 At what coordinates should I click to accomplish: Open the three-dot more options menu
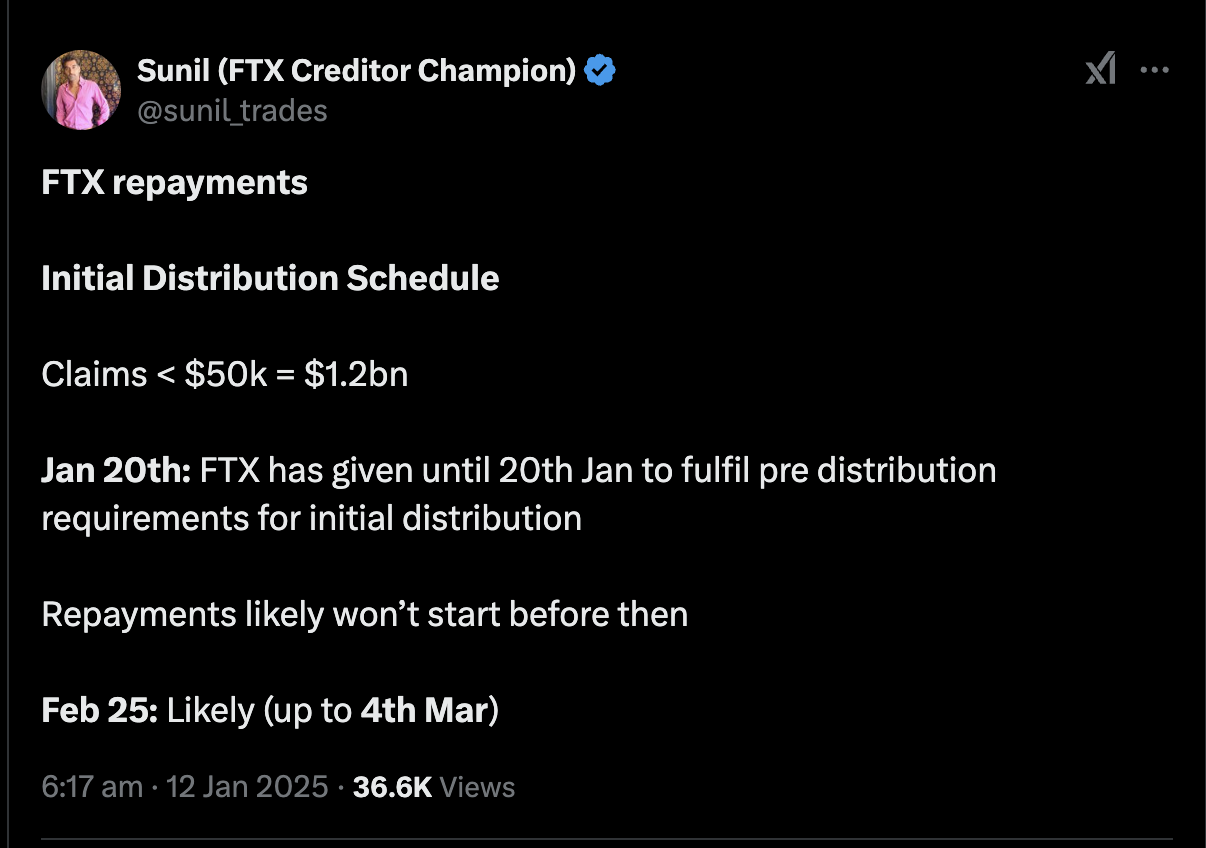pos(1155,71)
